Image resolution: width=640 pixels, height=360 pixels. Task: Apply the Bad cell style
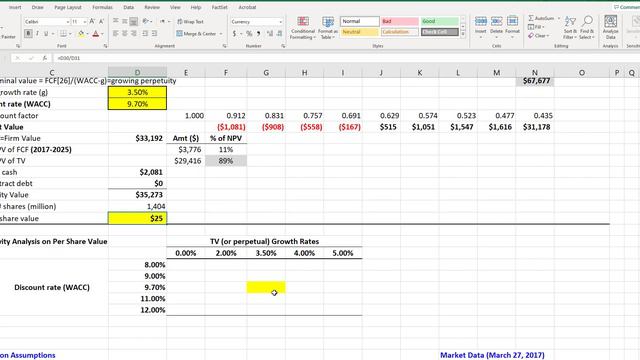pos(400,21)
